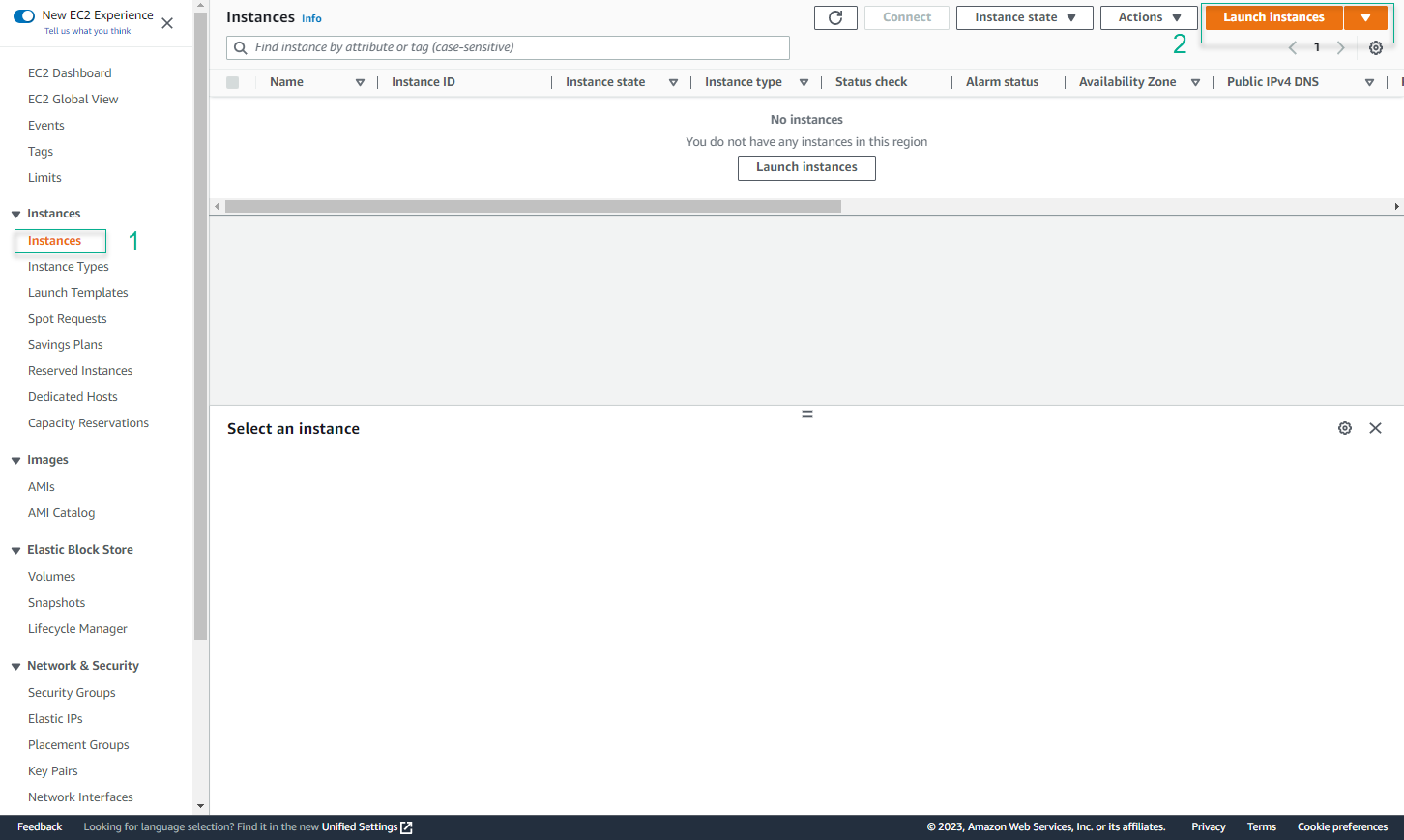
Task: Collapse the Images sidebar section
Action: (15, 460)
